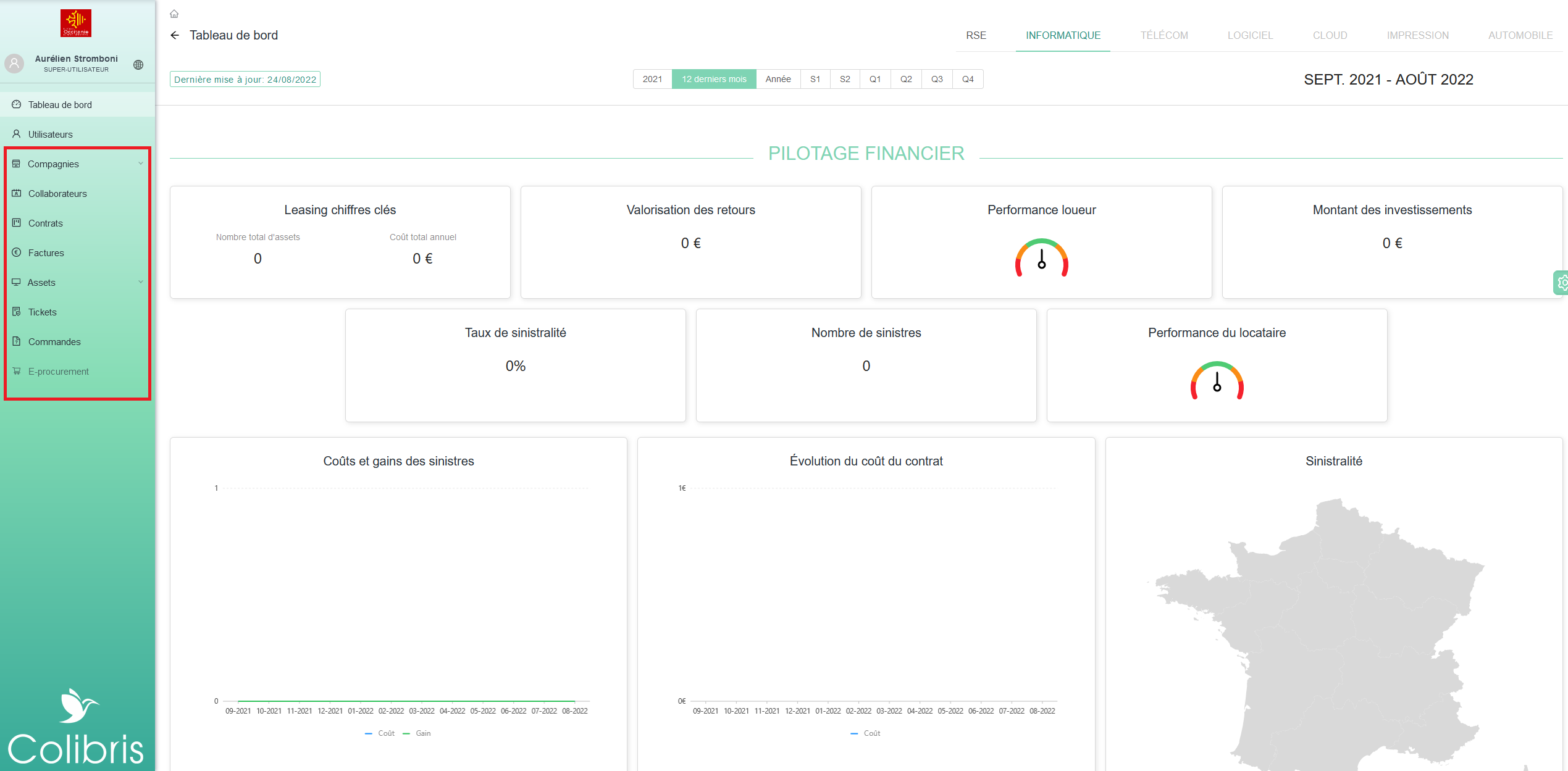
Task: Click Dernière mise à jour date badge
Action: (245, 79)
